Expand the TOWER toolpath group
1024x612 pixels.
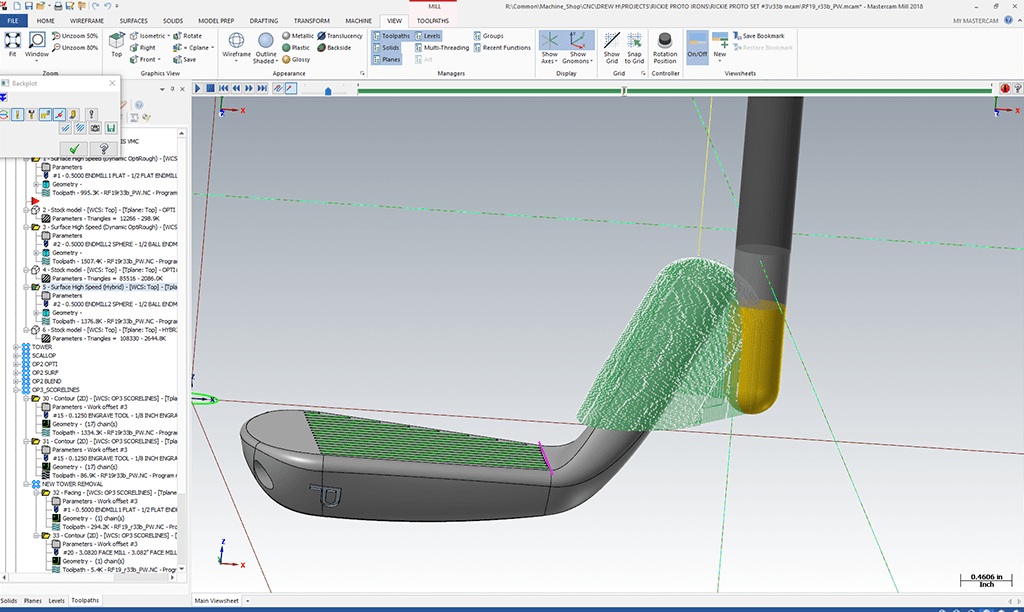(16, 347)
